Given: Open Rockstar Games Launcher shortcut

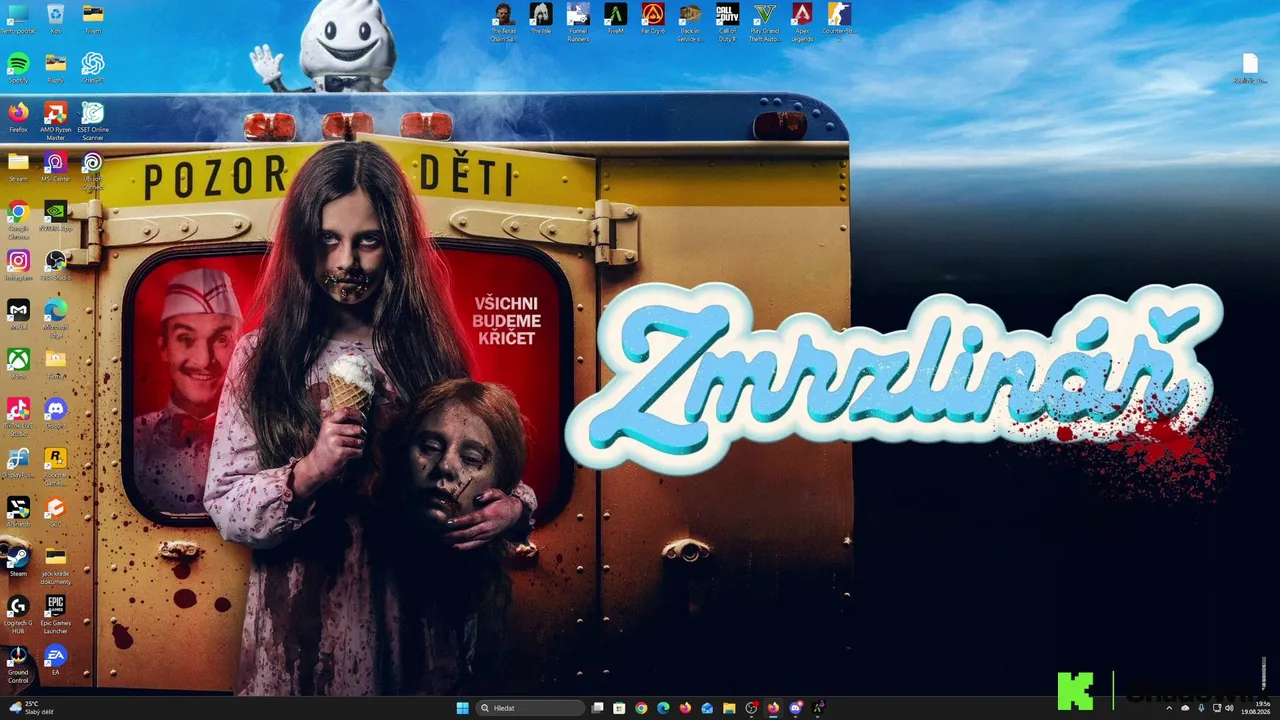Looking at the screenshot, I should click(x=55, y=465).
